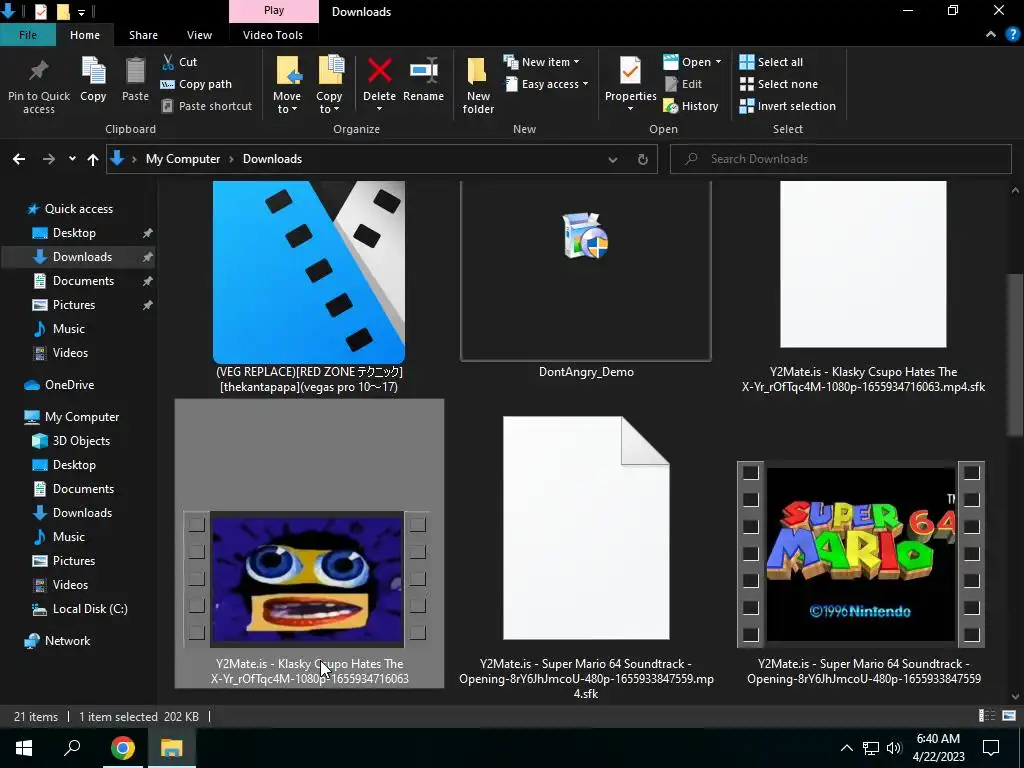Click Select all in the ribbon
This screenshot has height=768, width=1024.
click(771, 62)
